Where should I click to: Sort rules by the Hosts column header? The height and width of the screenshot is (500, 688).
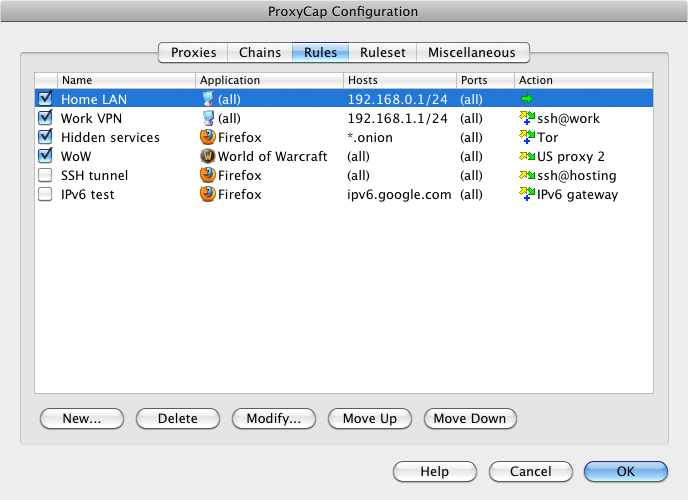tap(399, 80)
